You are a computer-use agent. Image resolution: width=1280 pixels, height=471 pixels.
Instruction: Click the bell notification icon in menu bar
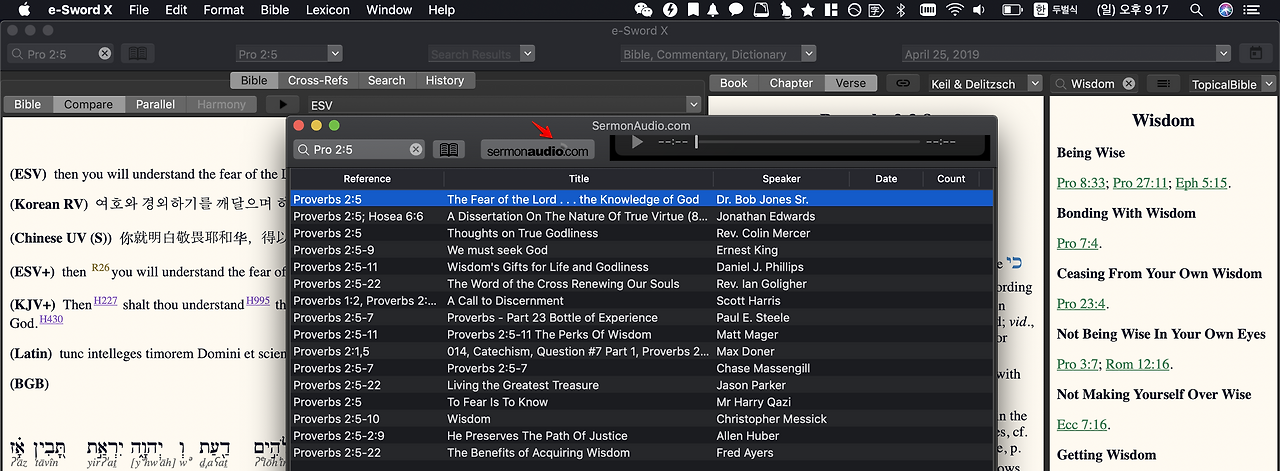coord(713,9)
